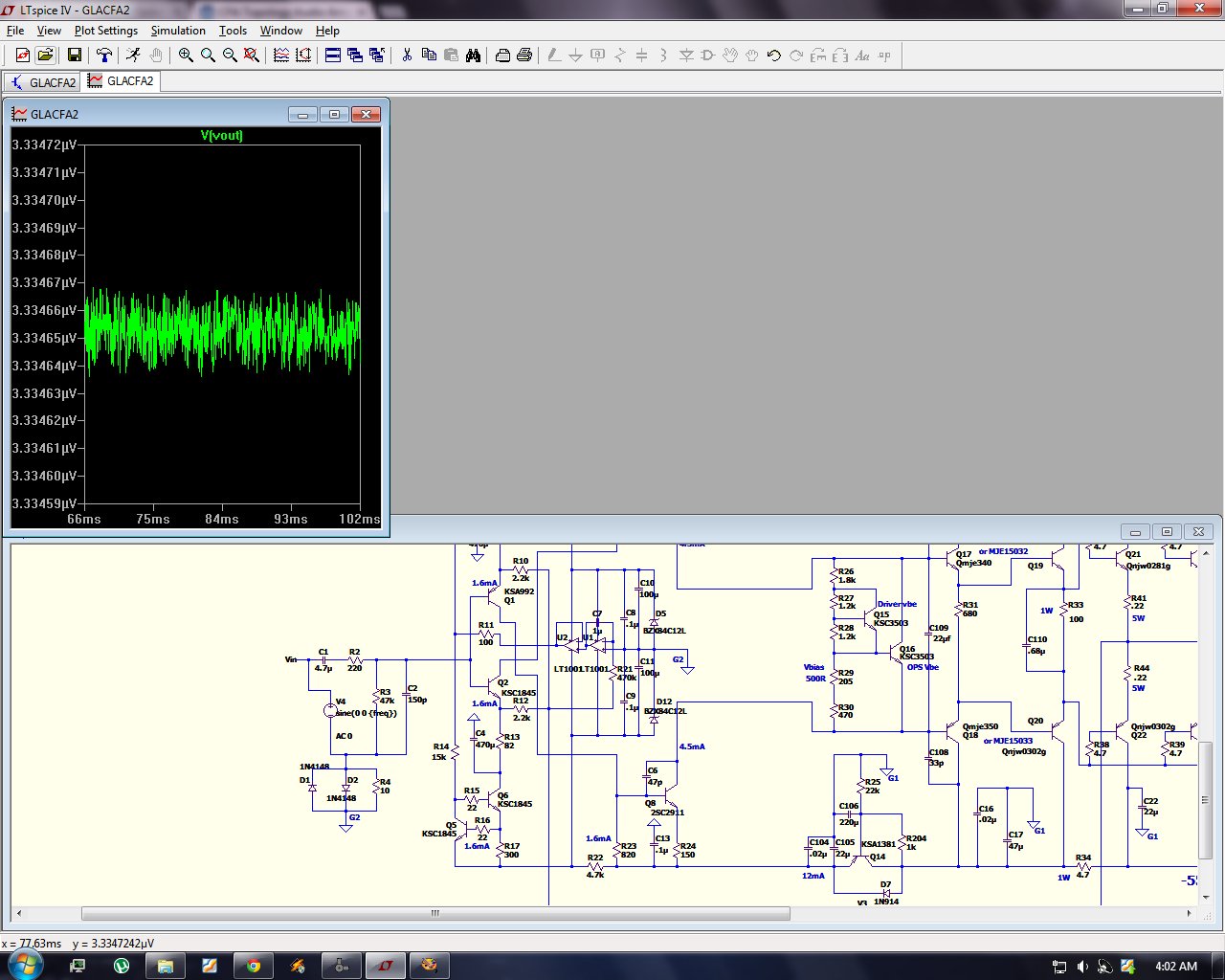This screenshot has height=980, width=1225.
Task: Open the View menu
Action: pyautogui.click(x=49, y=31)
